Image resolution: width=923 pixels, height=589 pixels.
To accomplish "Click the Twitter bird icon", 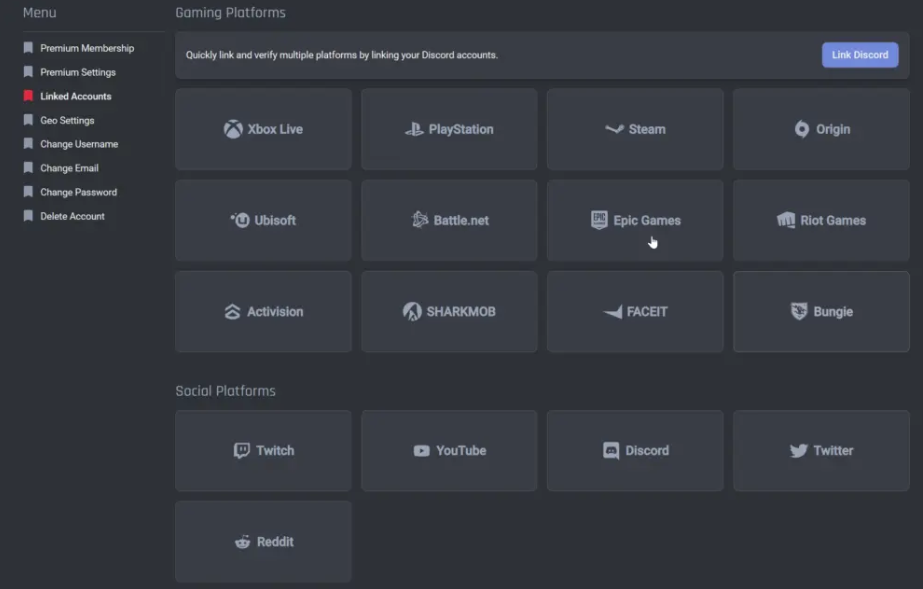I will tap(799, 451).
